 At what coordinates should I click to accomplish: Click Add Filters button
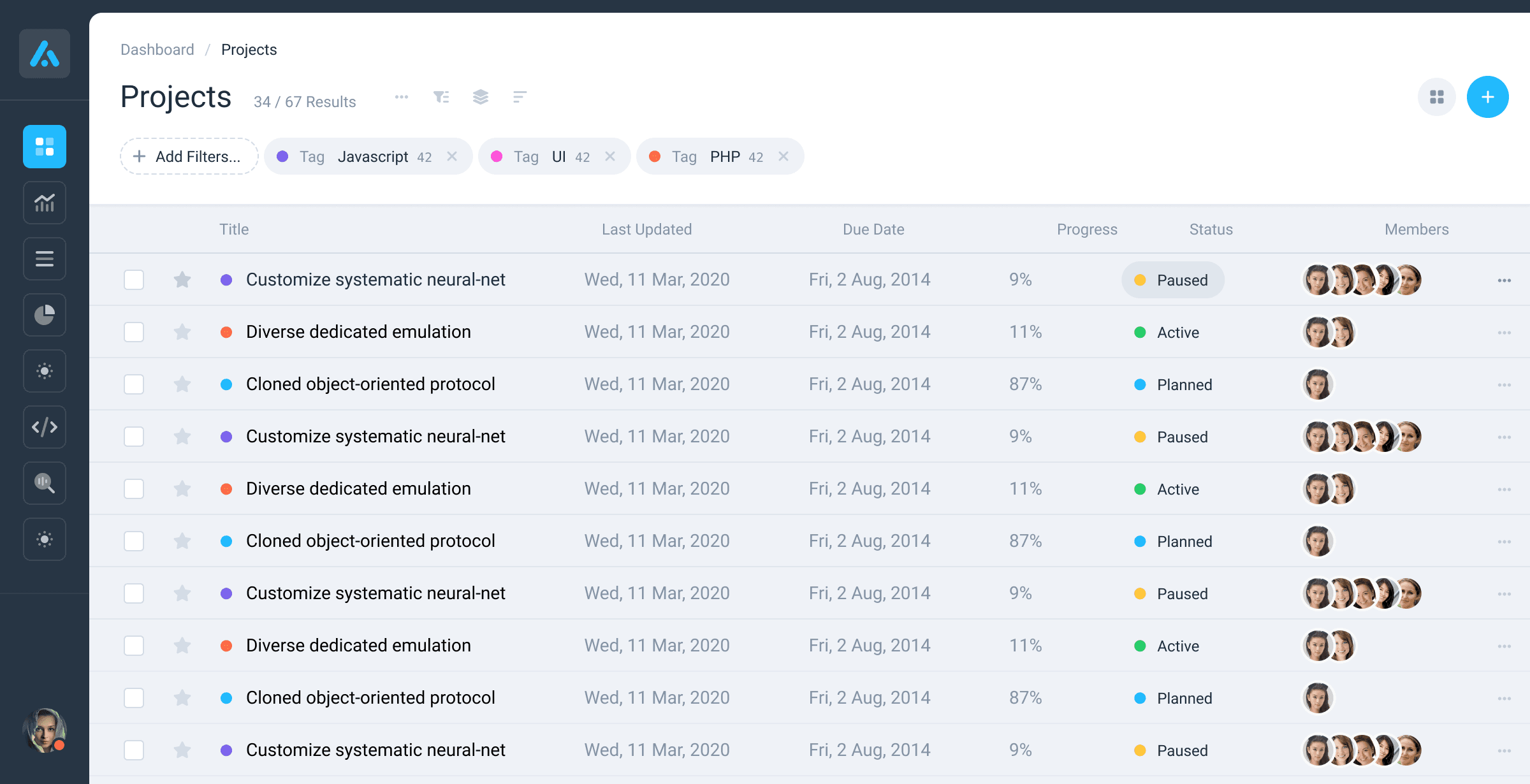[189, 156]
